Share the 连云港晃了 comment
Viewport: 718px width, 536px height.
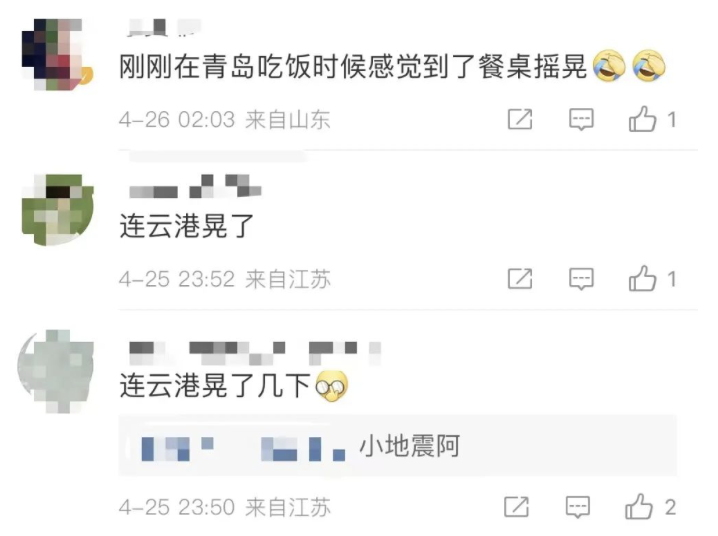click(x=520, y=279)
